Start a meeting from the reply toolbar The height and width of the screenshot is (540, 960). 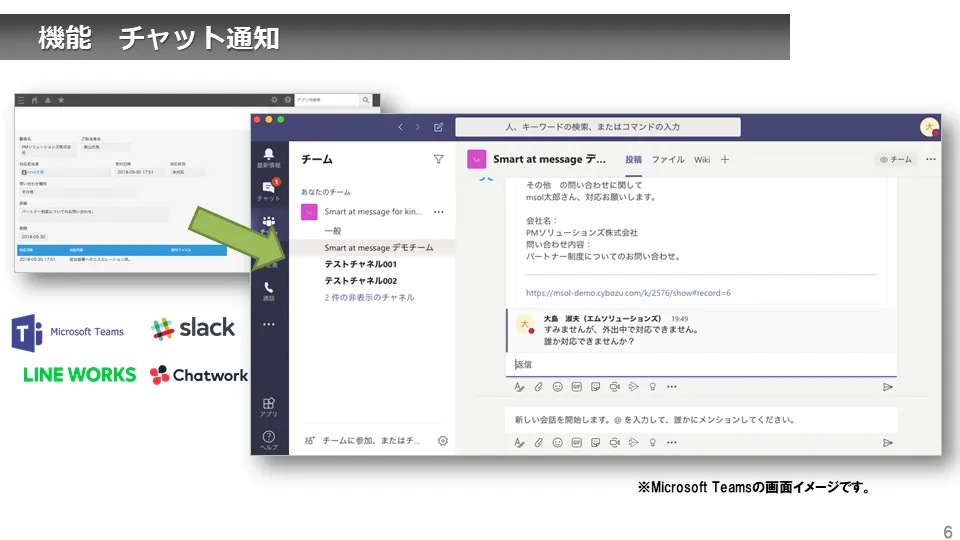click(615, 387)
